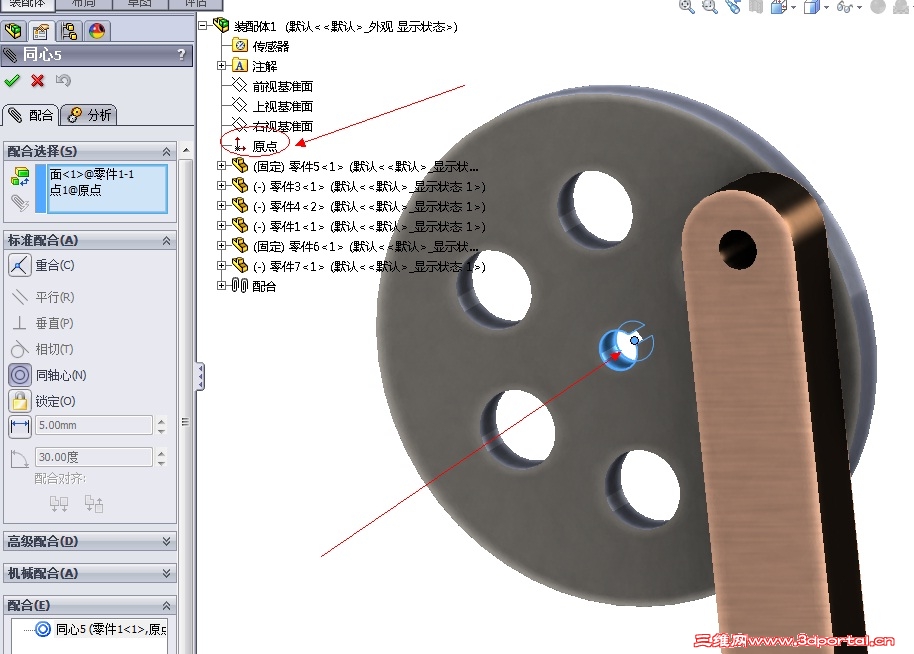Image resolution: width=914 pixels, height=654 pixels.
Task: Confirm the mate with the green checkmark
Action: tap(12, 80)
